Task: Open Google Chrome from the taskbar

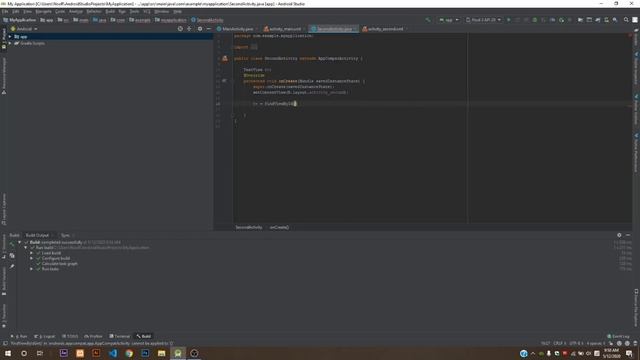Action: (x=129, y=353)
